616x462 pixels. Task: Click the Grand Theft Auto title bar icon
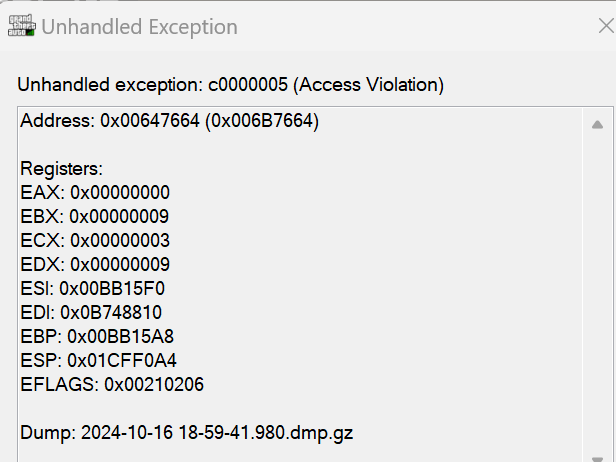20,27
